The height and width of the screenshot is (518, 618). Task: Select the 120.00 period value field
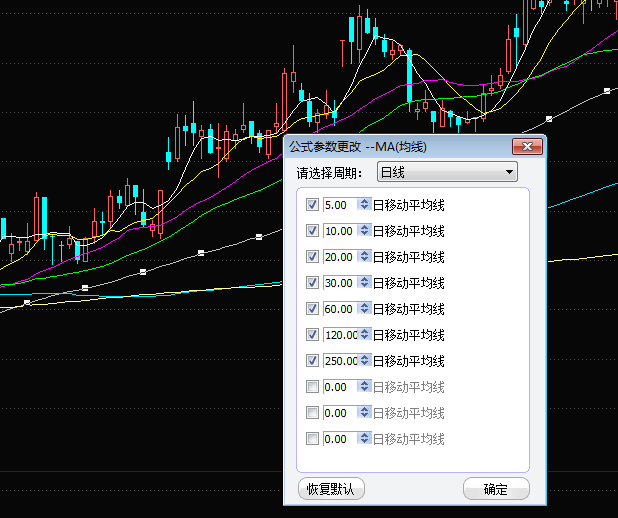point(339,335)
